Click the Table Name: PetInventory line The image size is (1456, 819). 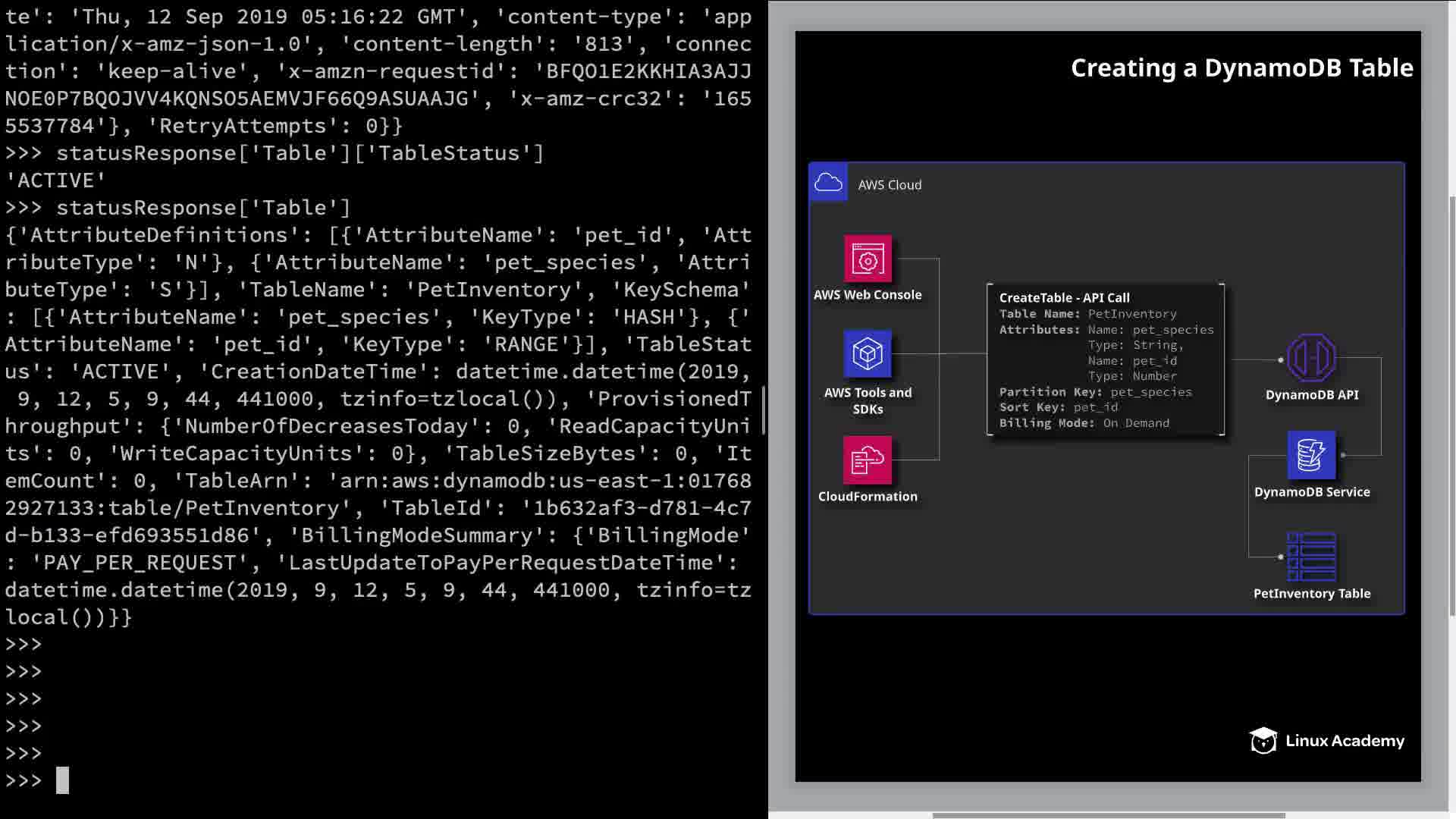coord(1087,314)
